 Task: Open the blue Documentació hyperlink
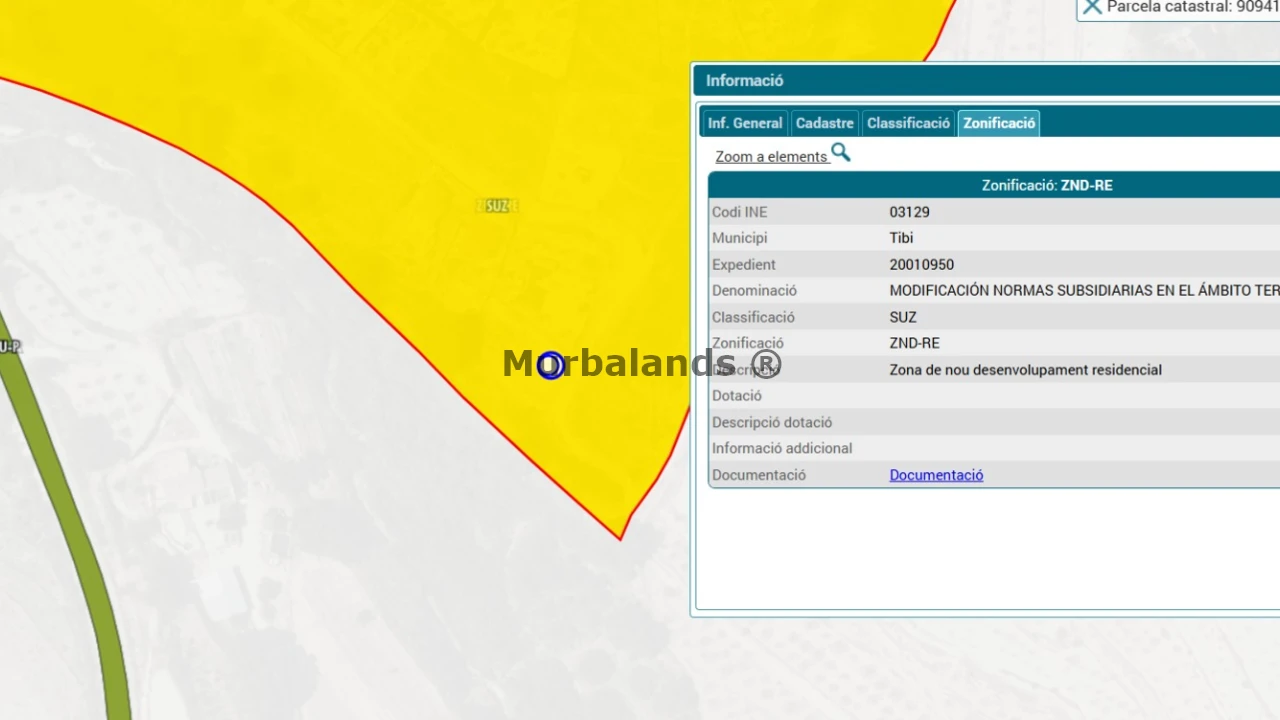[936, 475]
